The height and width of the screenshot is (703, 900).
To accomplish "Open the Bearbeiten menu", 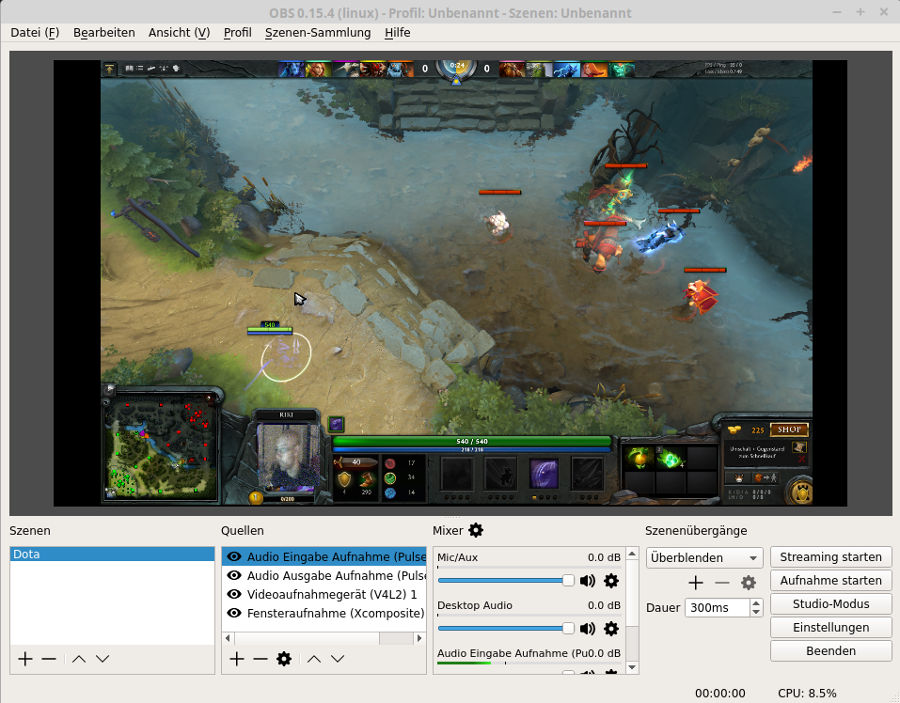I will click(104, 33).
